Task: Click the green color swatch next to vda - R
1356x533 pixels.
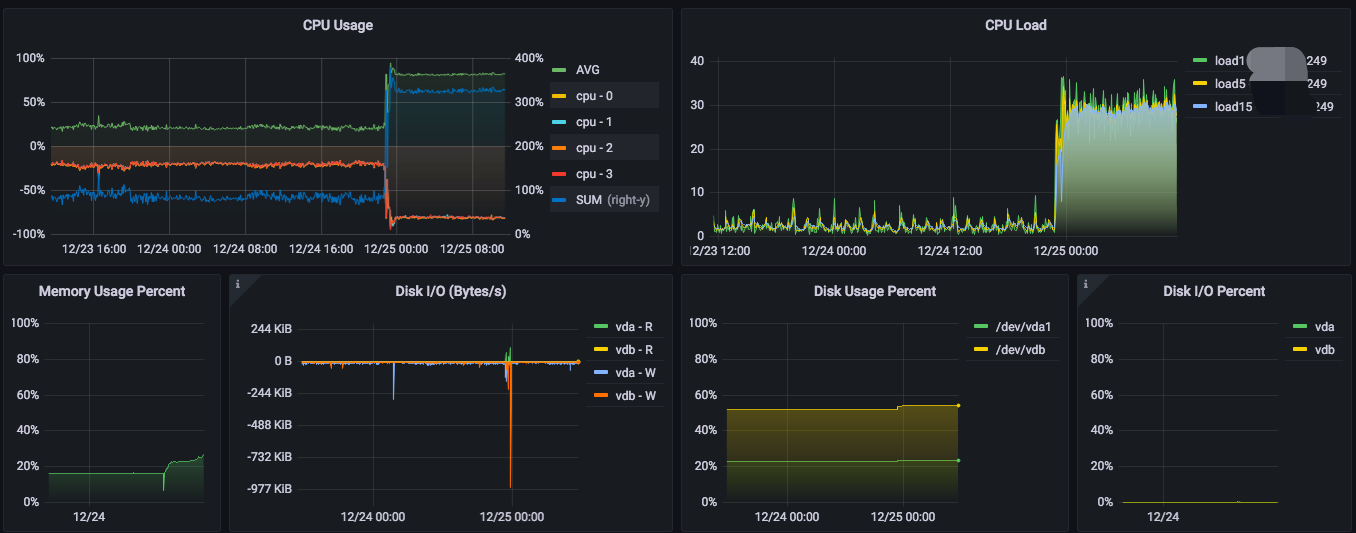Action: click(x=600, y=327)
